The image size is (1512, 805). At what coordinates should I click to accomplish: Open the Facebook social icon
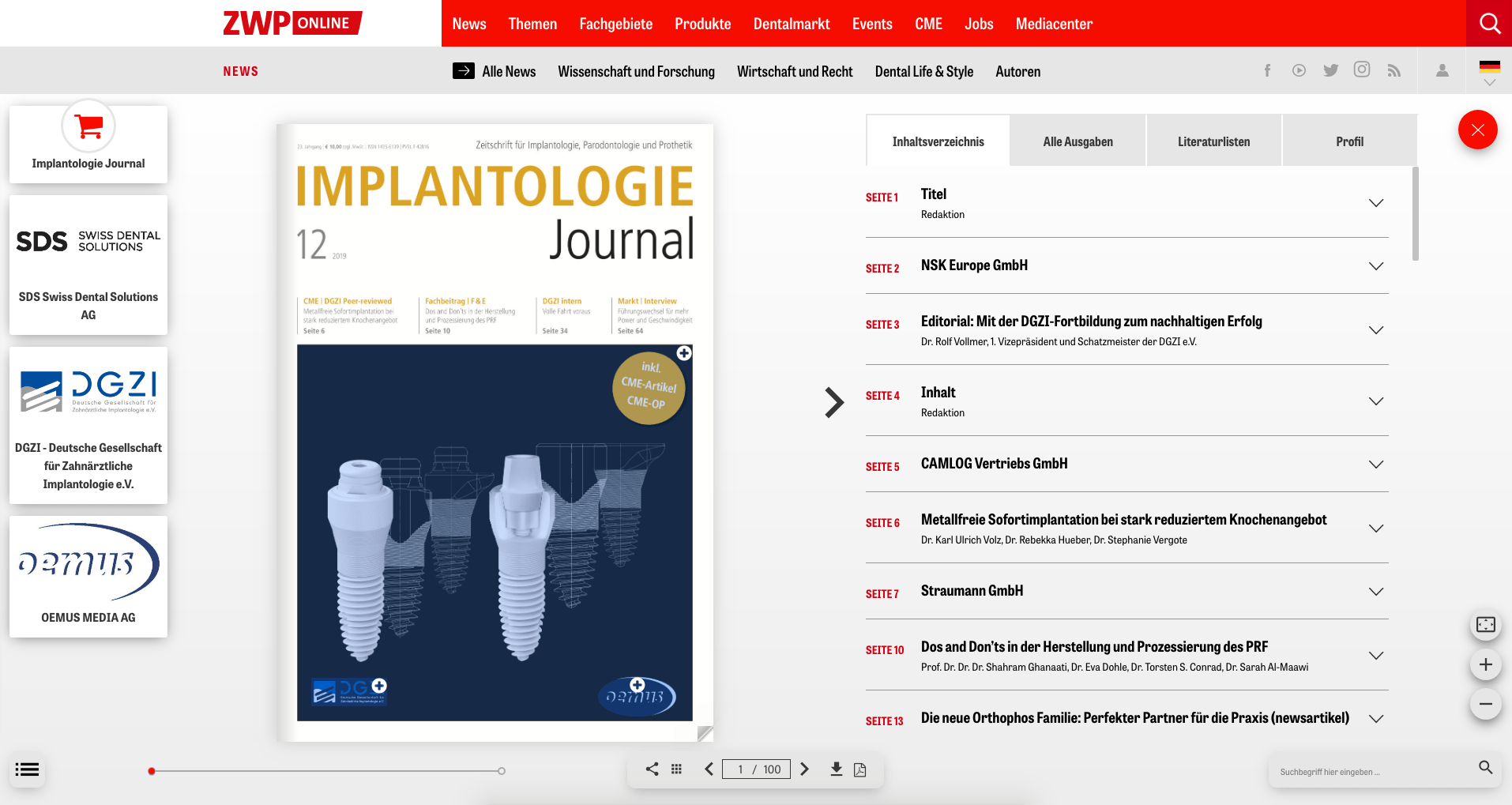[x=1267, y=70]
